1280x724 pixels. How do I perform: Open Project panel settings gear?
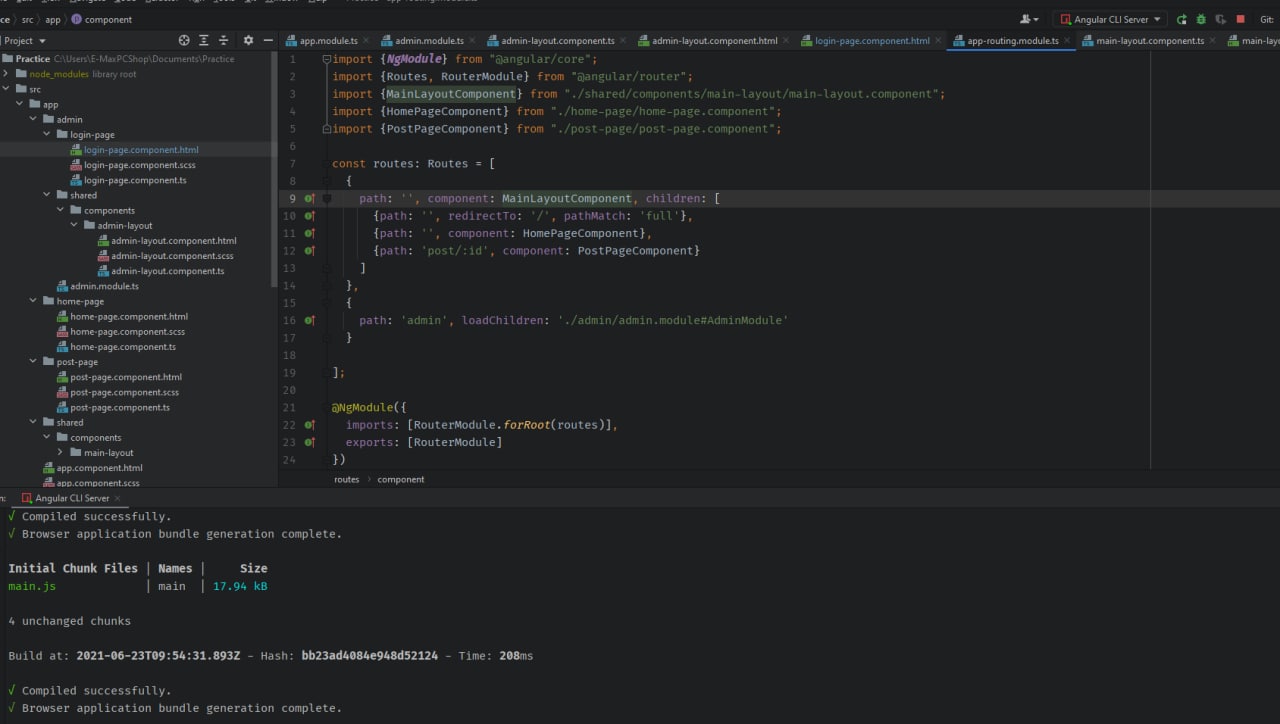[x=248, y=41]
